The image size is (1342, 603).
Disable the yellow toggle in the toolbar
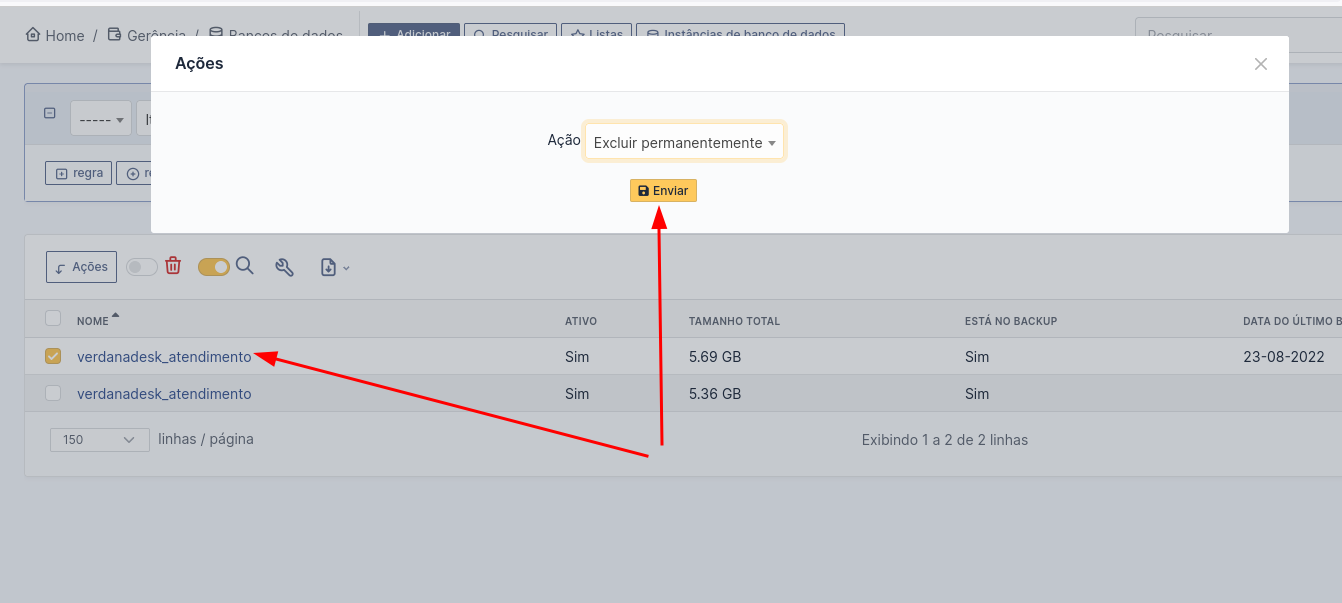click(x=214, y=267)
